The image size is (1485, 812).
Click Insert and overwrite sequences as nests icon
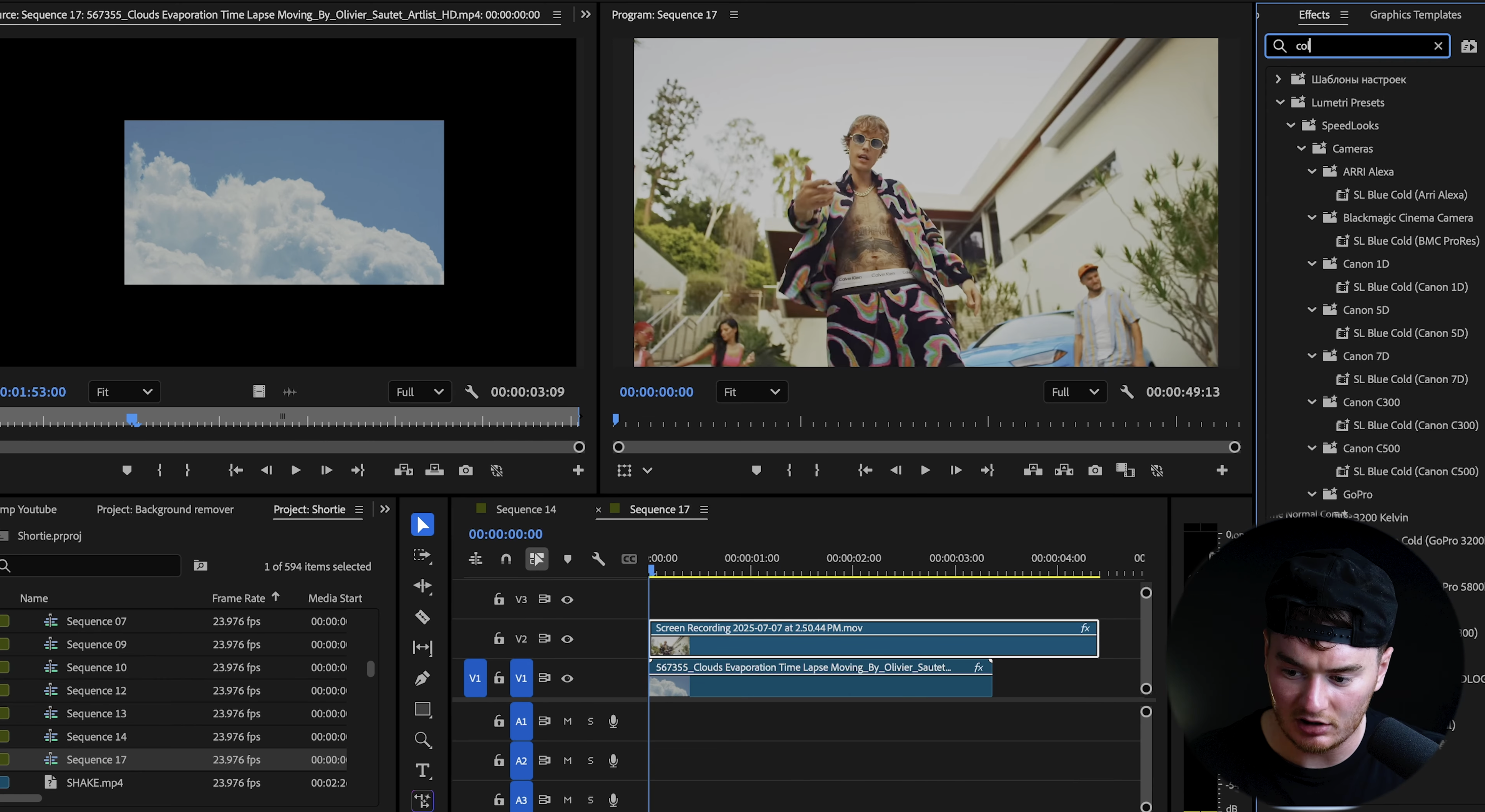pyautogui.click(x=475, y=558)
